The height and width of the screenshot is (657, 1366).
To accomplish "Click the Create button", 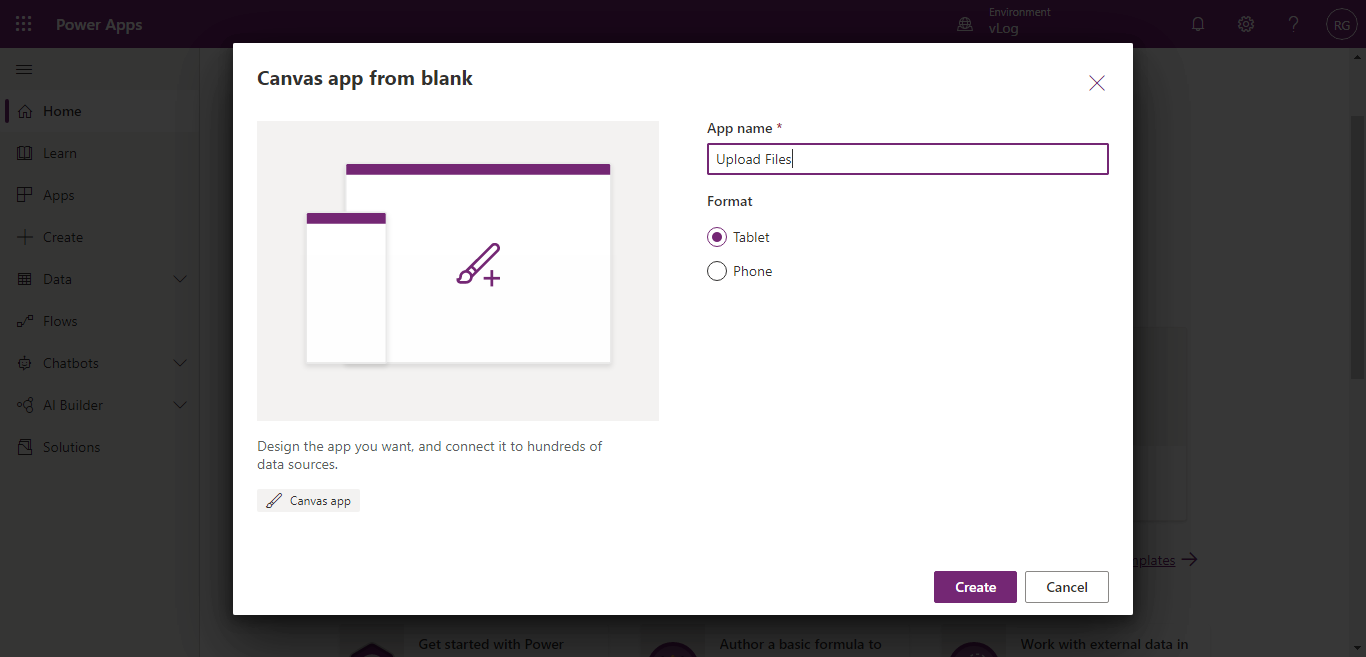I will click(974, 587).
